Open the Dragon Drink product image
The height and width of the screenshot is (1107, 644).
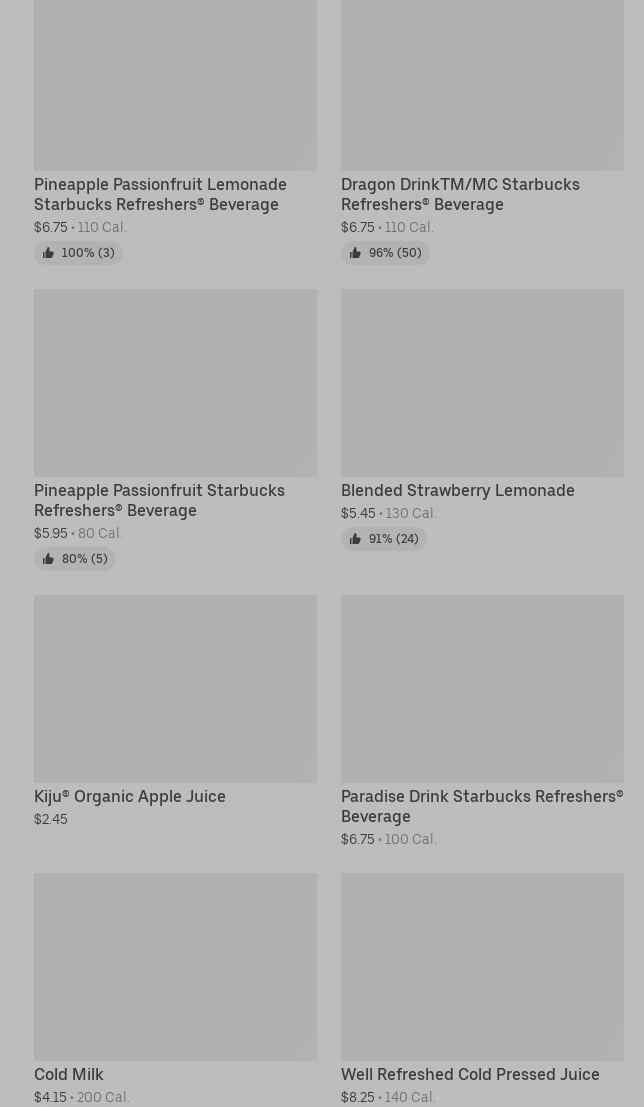tap(482, 85)
